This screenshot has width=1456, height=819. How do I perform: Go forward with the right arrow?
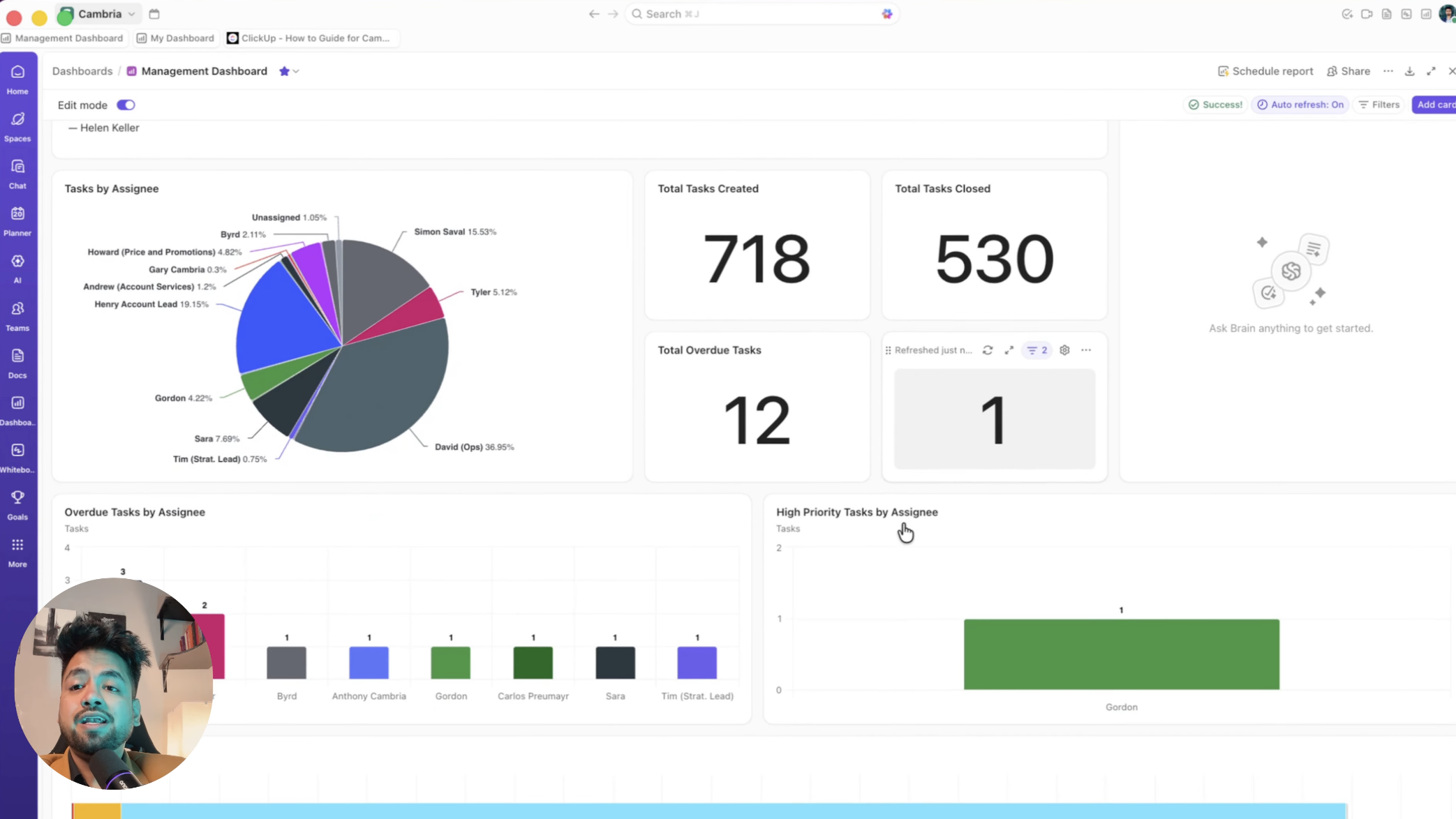[613, 14]
